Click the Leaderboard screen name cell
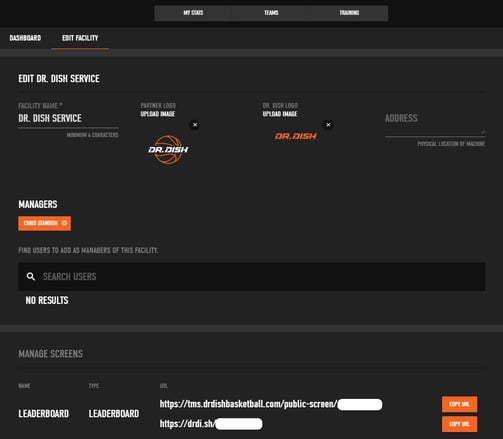503x439 pixels. [x=44, y=414]
